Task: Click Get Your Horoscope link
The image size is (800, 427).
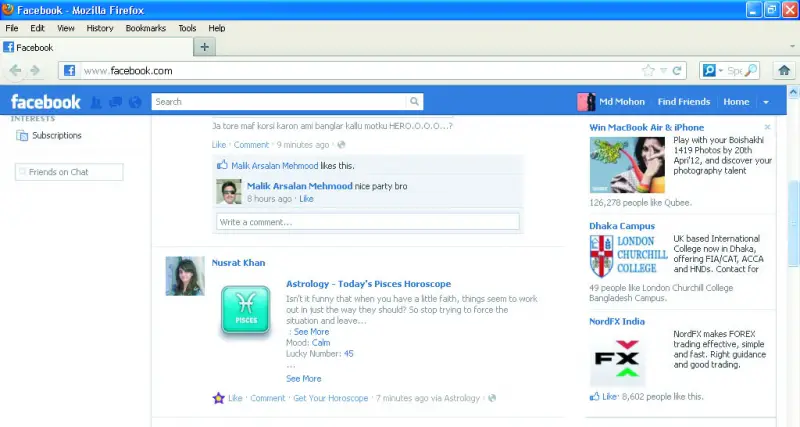Action: coord(331,398)
